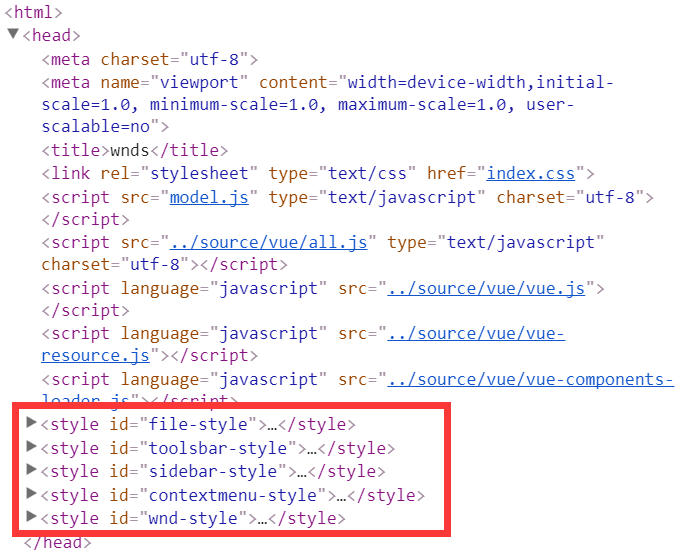Expand the sidebar-style style element
The image size is (684, 553).
coord(31,469)
